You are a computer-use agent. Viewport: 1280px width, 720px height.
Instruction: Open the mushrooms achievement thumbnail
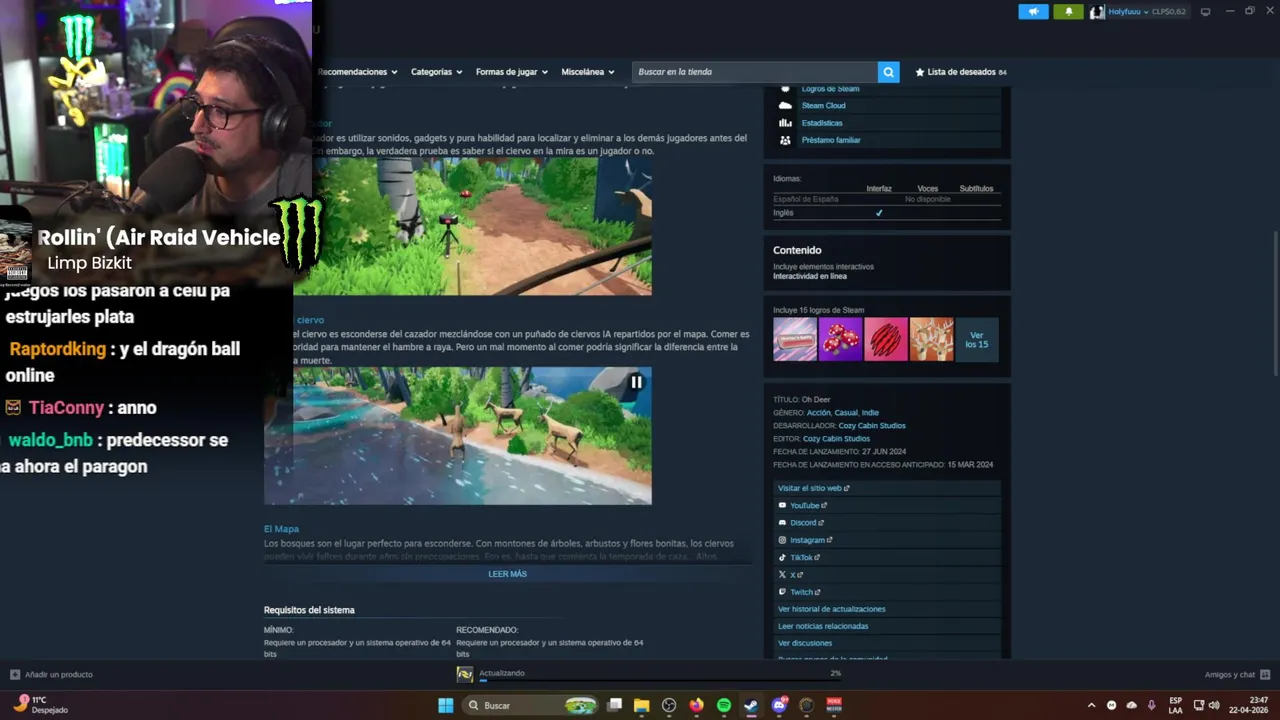pos(840,340)
